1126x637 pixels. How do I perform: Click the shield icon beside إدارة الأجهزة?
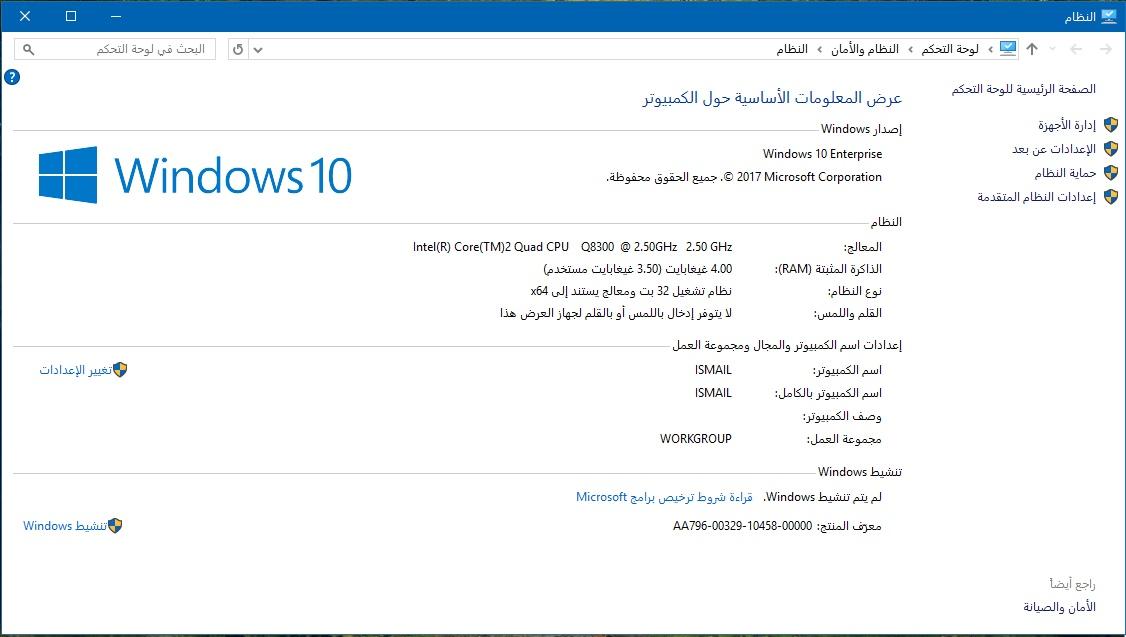click(1111, 125)
